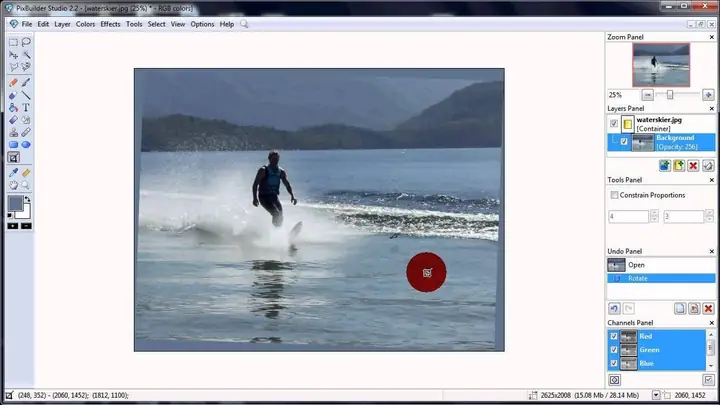Screen dimensions: 720x405
Task: Click the Channels Panel scroll down arrow
Action: (x=711, y=366)
